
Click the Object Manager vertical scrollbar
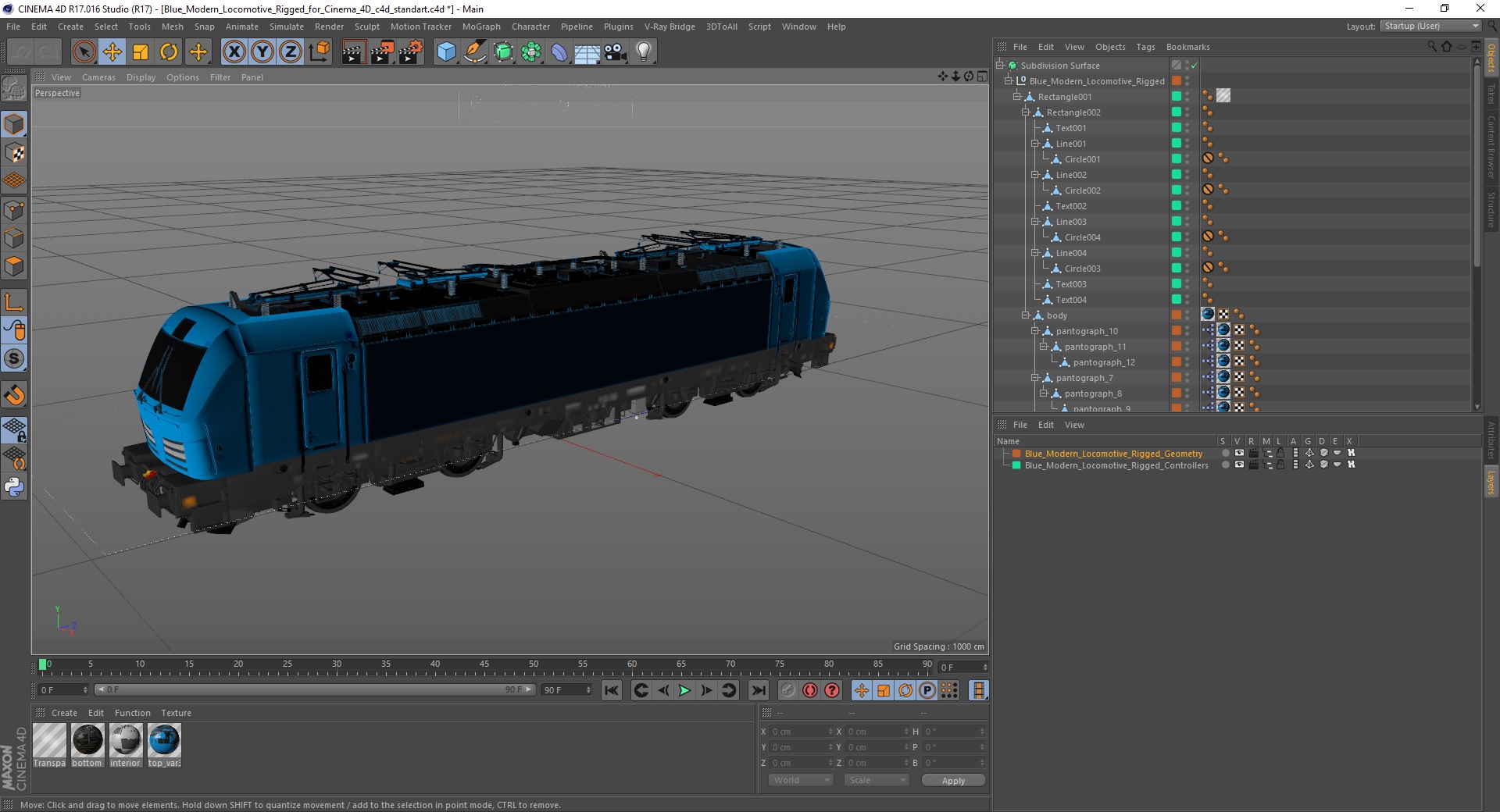1477,164
